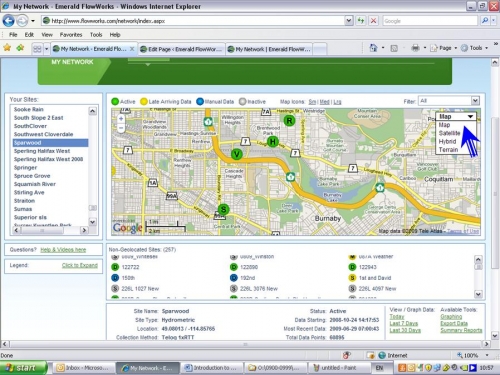Select Spruce Grove in Your Sites list

point(32,176)
